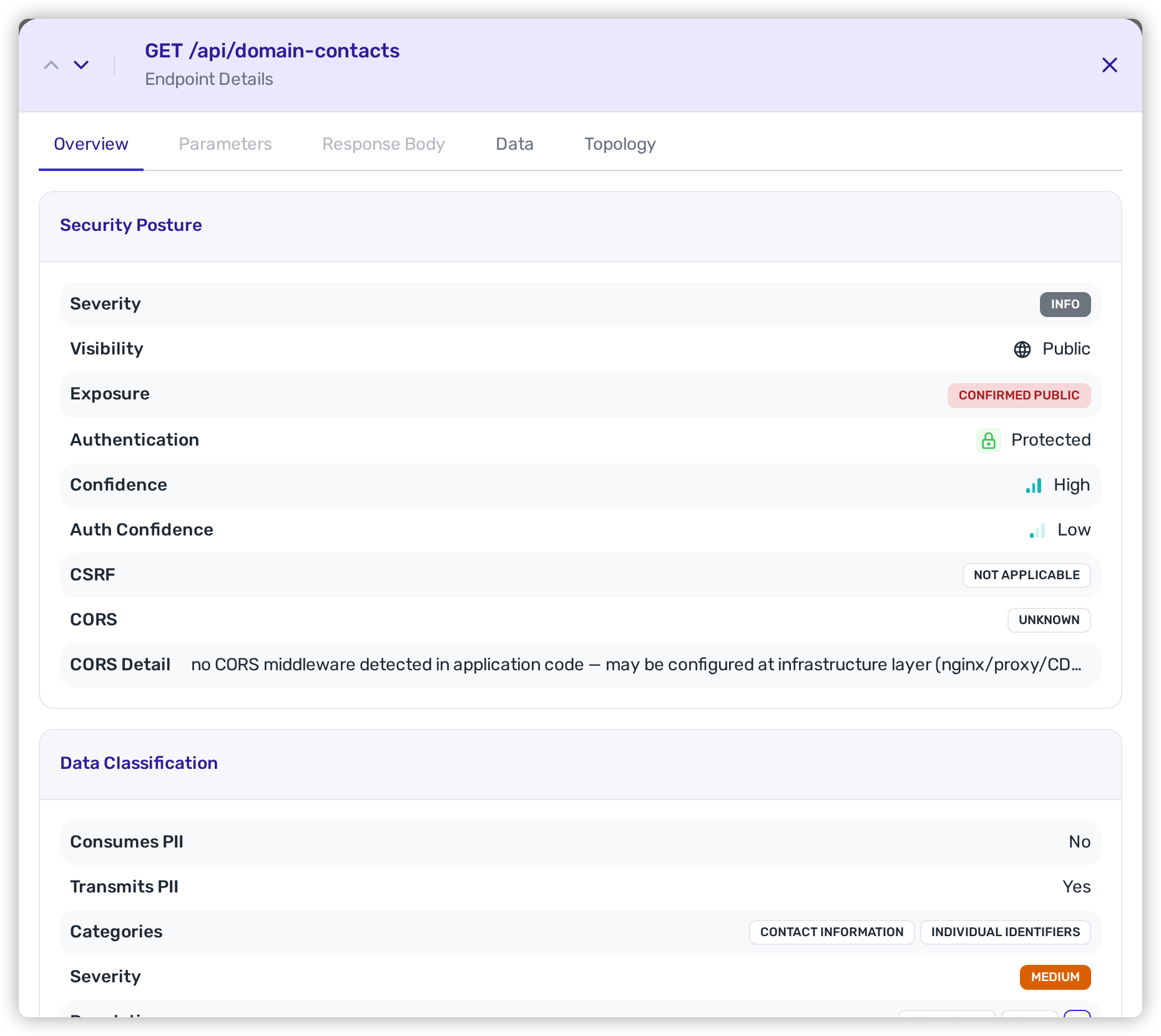Screen dimensions: 1161x1036
Task: Click the Public visibility value
Action: [1066, 349]
